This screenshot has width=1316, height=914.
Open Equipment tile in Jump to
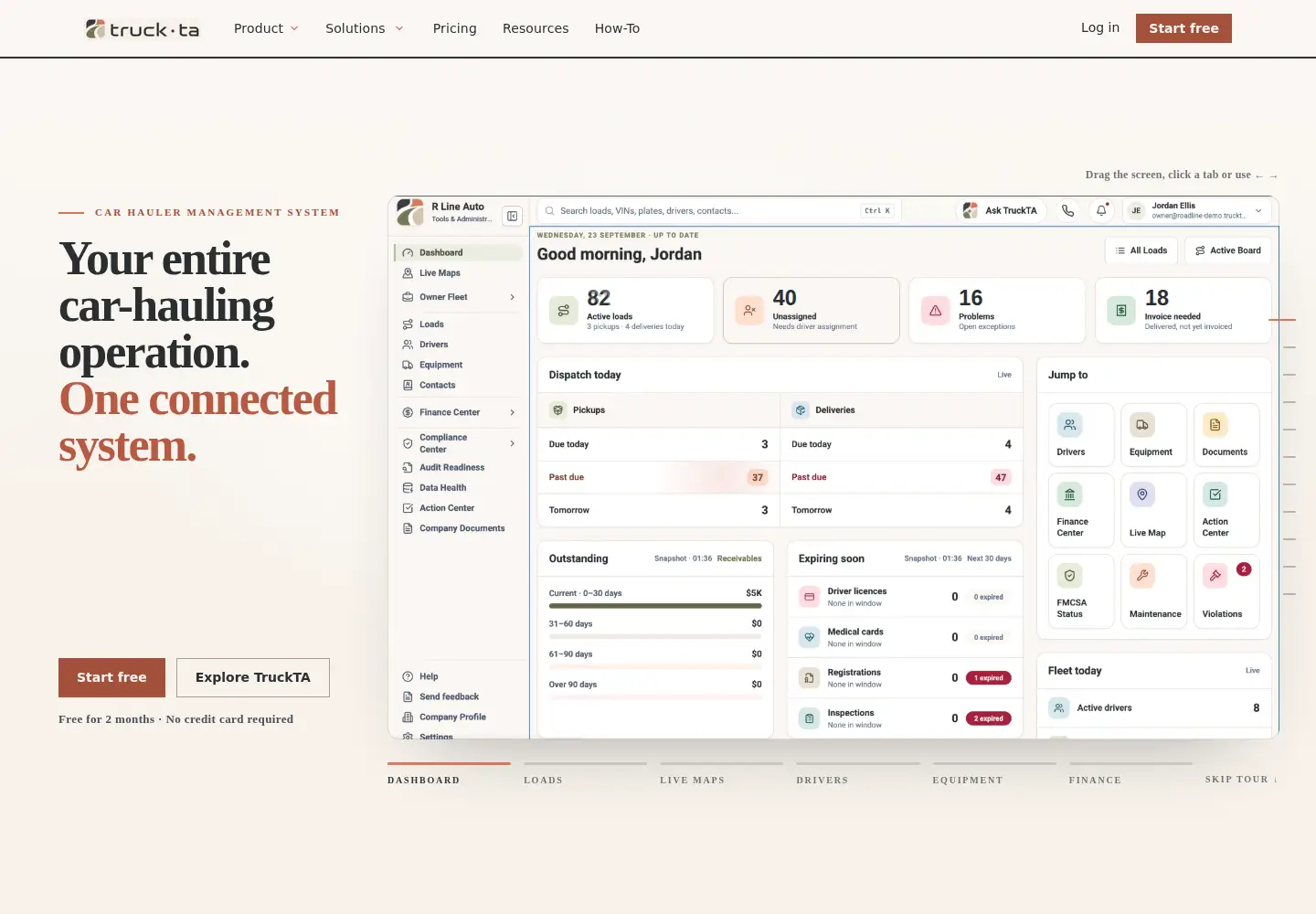1153,435
